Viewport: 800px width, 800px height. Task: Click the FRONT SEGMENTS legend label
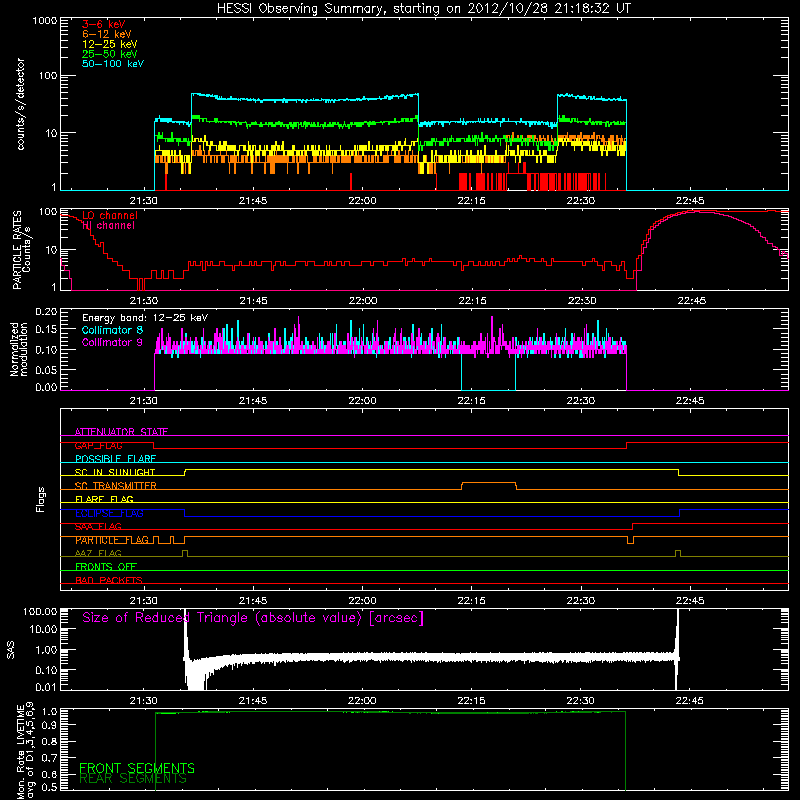pos(137,768)
